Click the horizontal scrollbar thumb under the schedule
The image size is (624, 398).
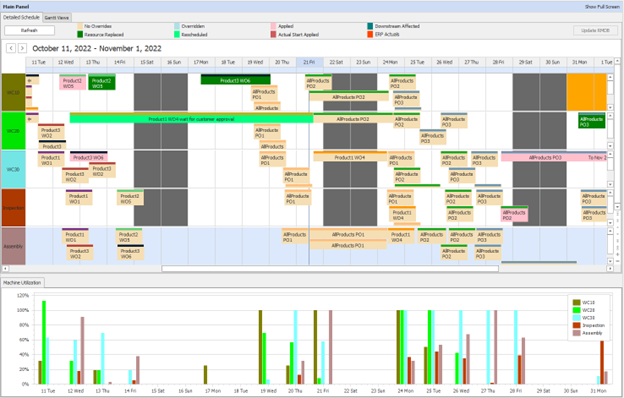coord(330,269)
